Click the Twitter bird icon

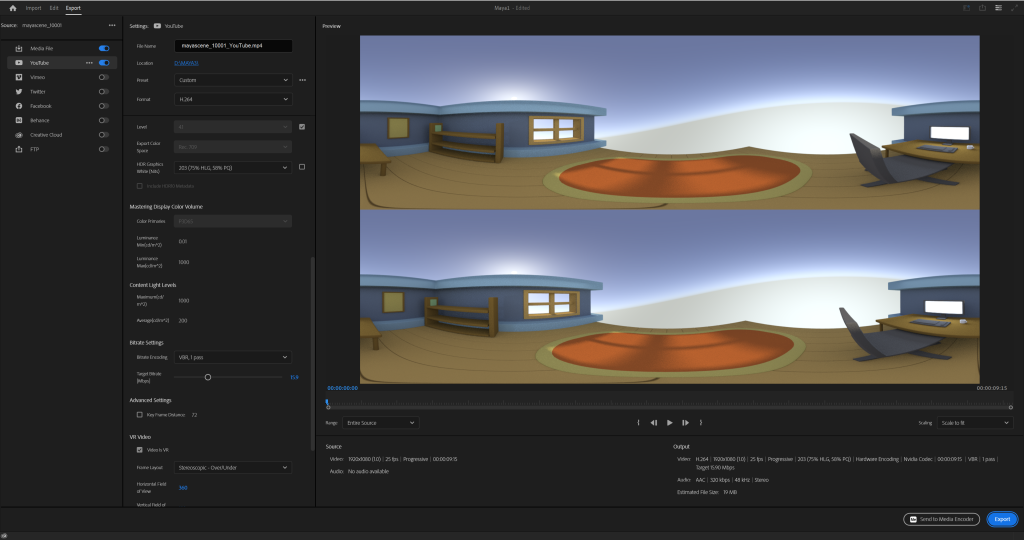tap(19, 91)
